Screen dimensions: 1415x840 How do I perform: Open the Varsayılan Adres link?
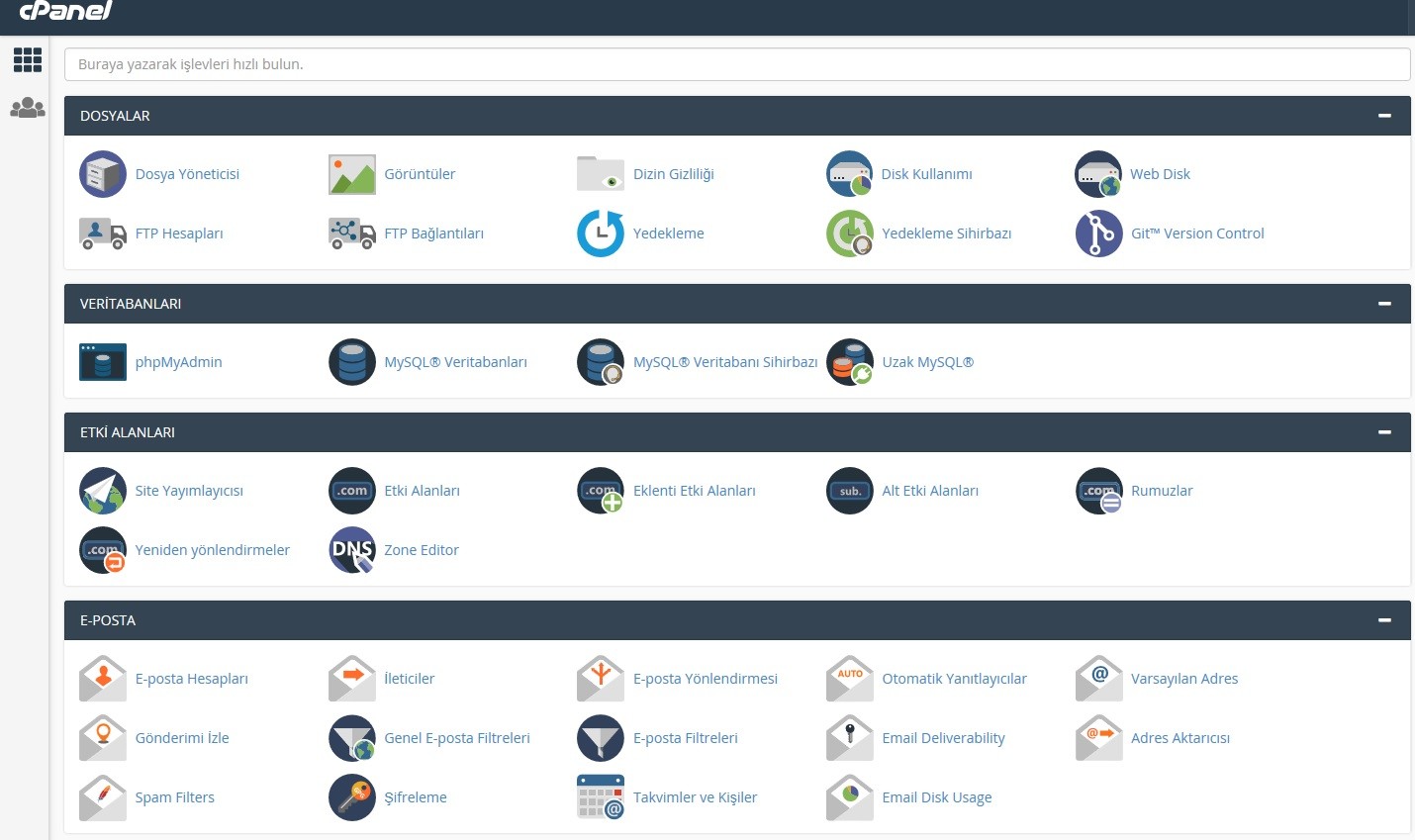(x=1184, y=679)
